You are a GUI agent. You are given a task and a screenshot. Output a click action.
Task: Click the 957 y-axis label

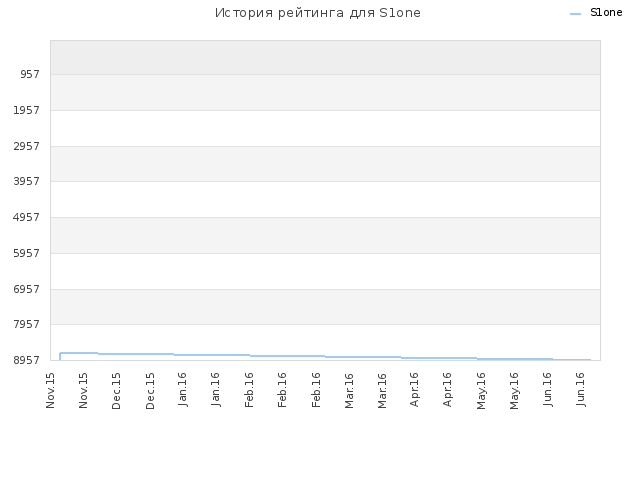(30, 74)
